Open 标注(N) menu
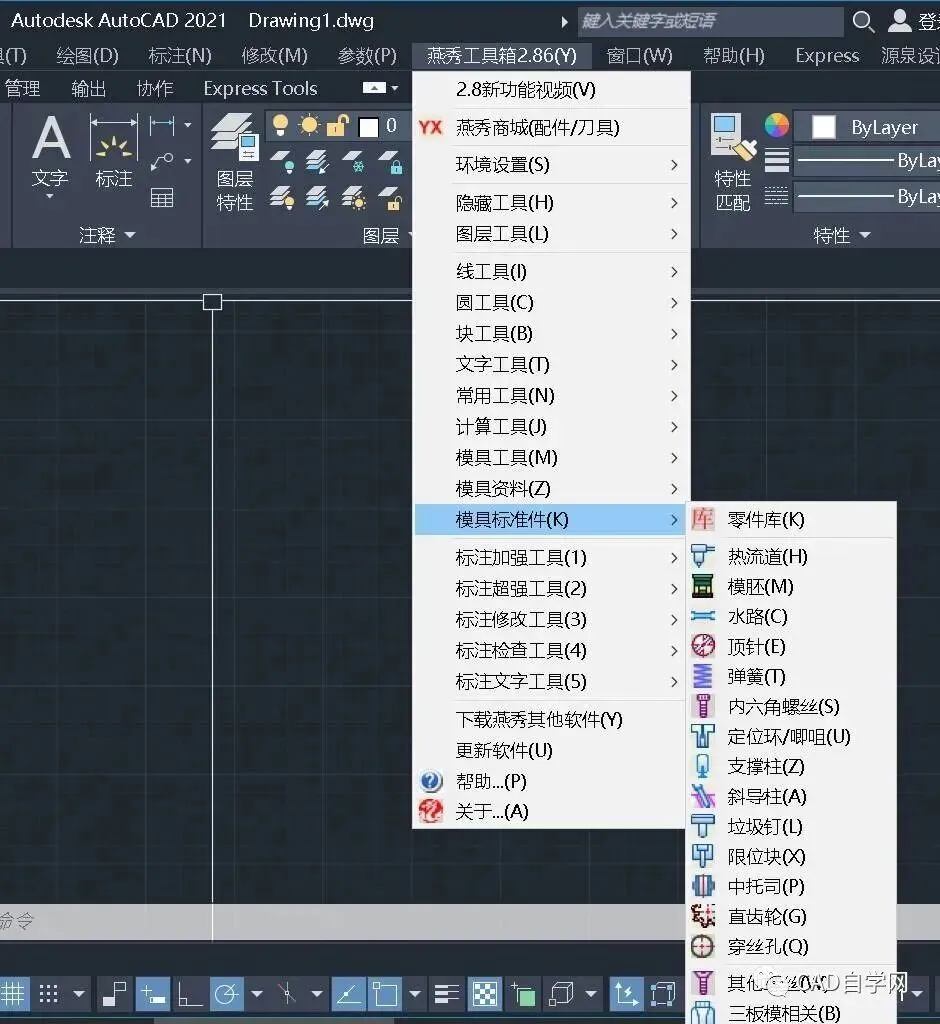 point(180,56)
